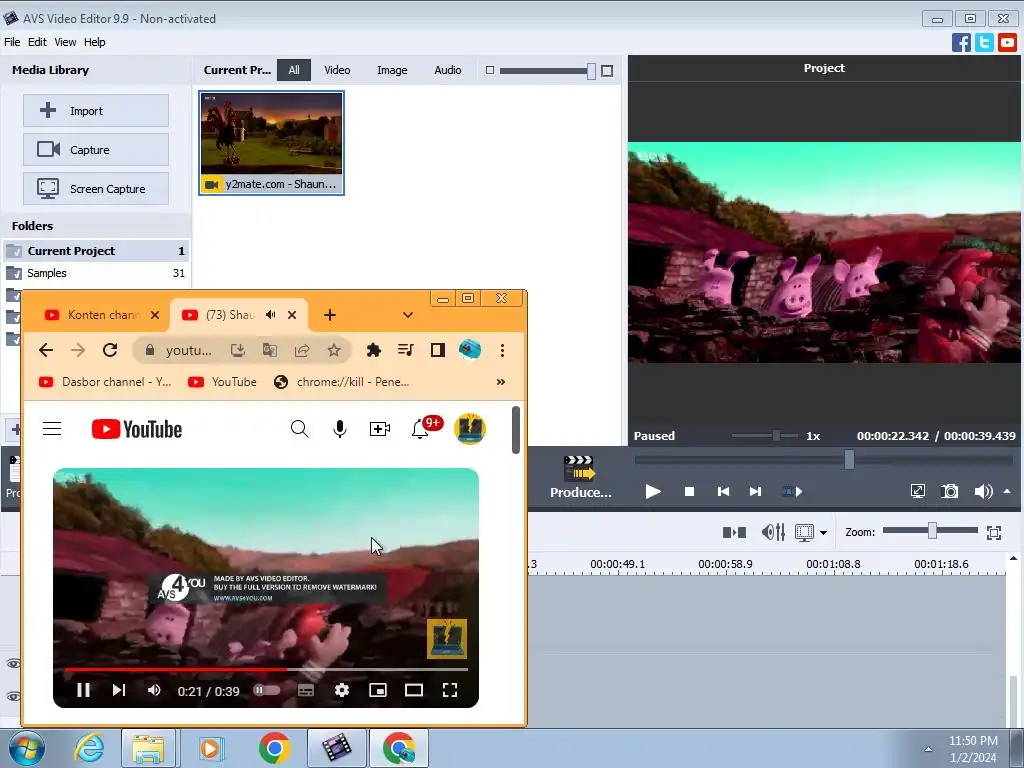Select the Samples folder
The image size is (1024, 768).
pyautogui.click(x=96, y=273)
